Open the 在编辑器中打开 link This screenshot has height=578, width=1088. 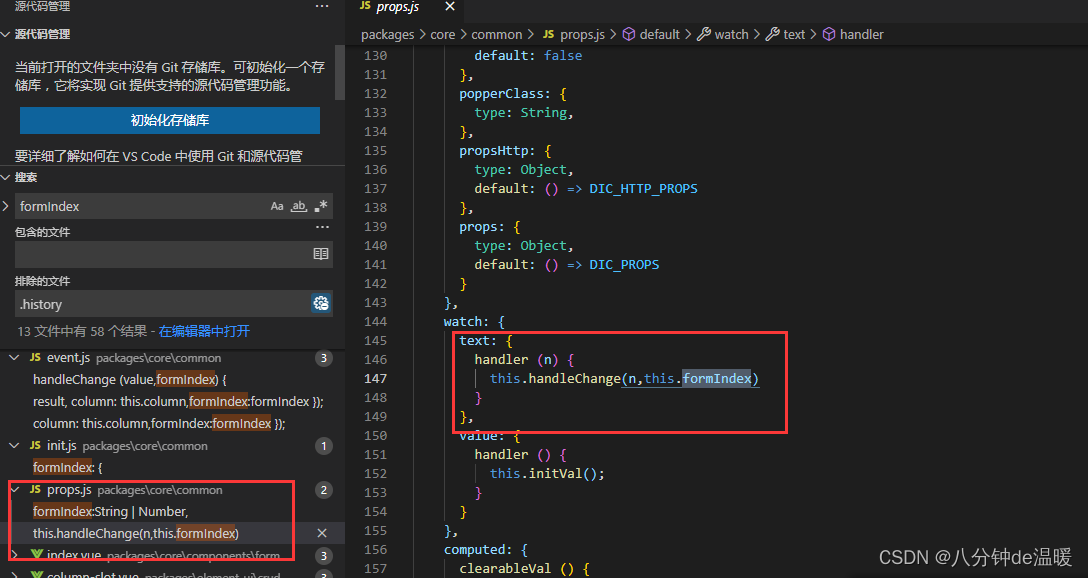point(204,332)
